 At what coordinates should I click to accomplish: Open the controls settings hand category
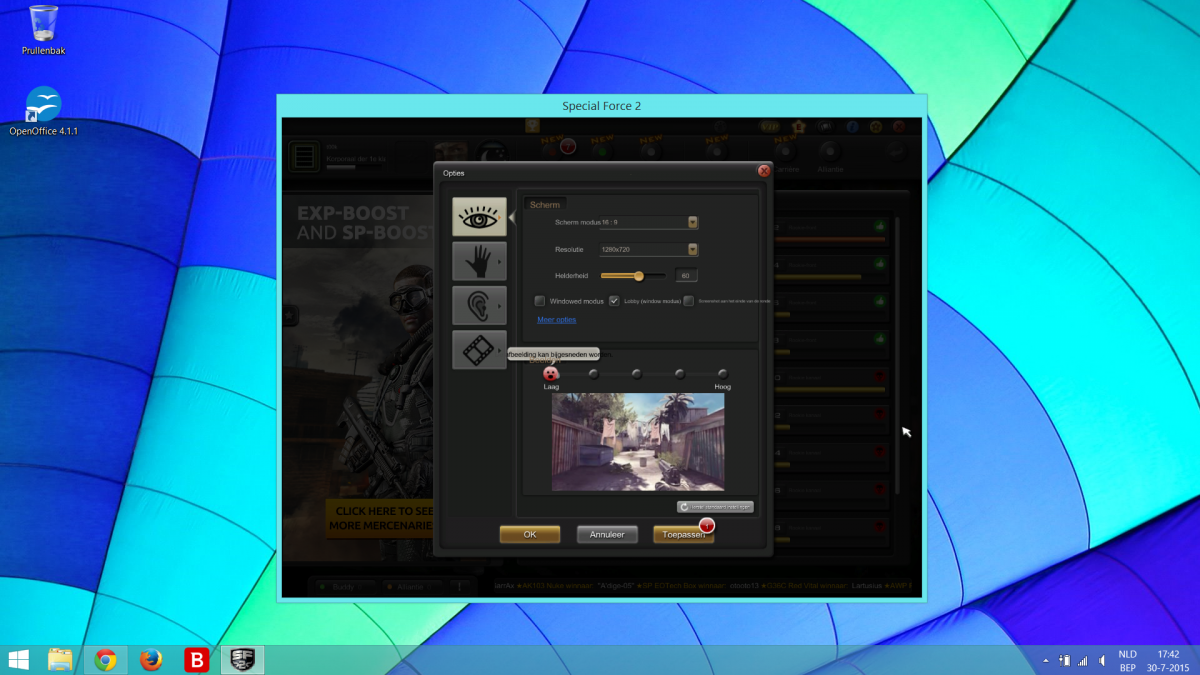(x=479, y=261)
